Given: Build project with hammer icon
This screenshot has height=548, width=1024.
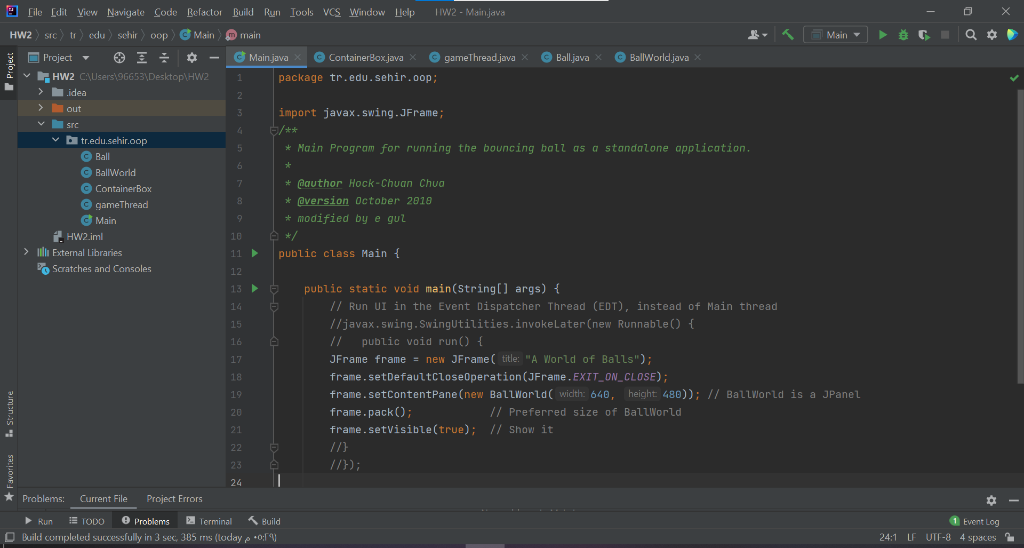Looking at the screenshot, I should tap(788, 35).
